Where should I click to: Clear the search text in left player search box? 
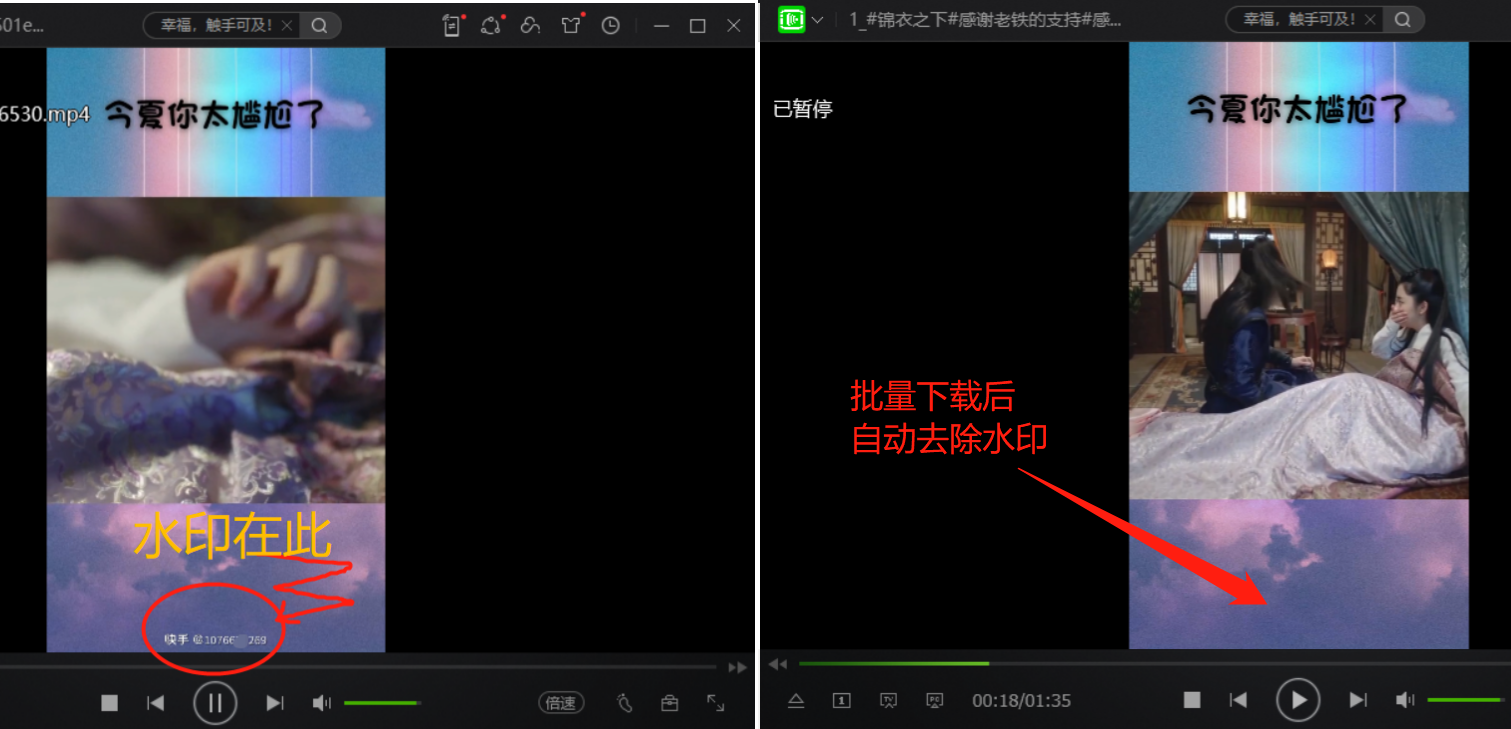coord(288,26)
